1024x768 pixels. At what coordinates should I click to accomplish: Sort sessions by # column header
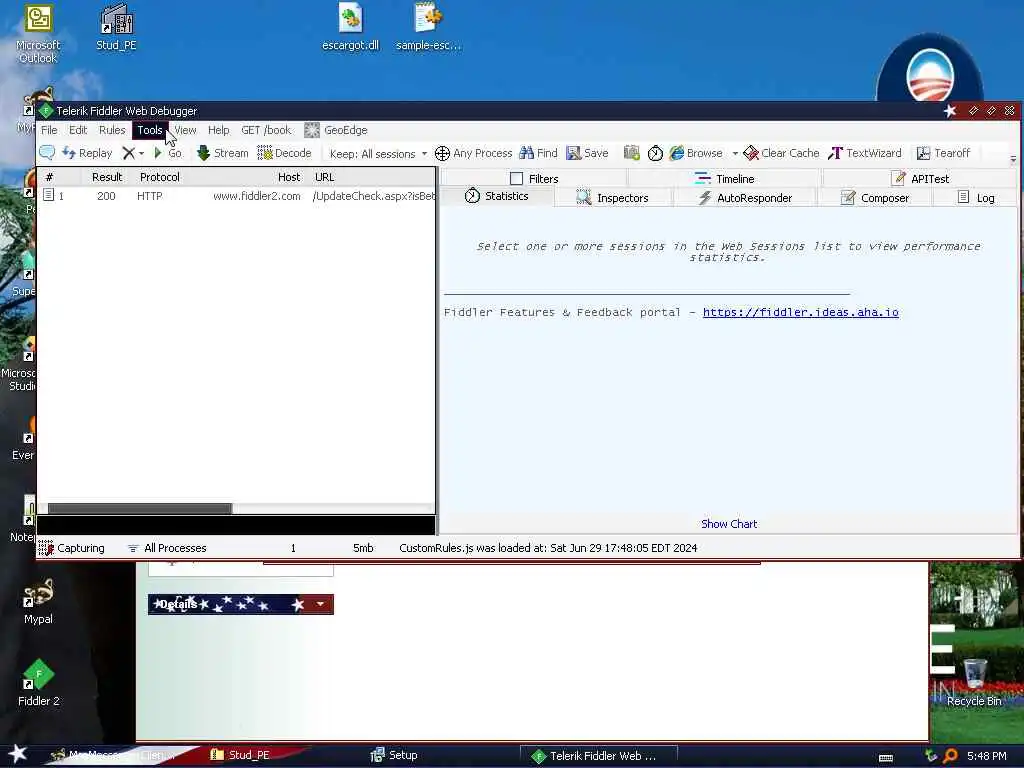coord(49,177)
